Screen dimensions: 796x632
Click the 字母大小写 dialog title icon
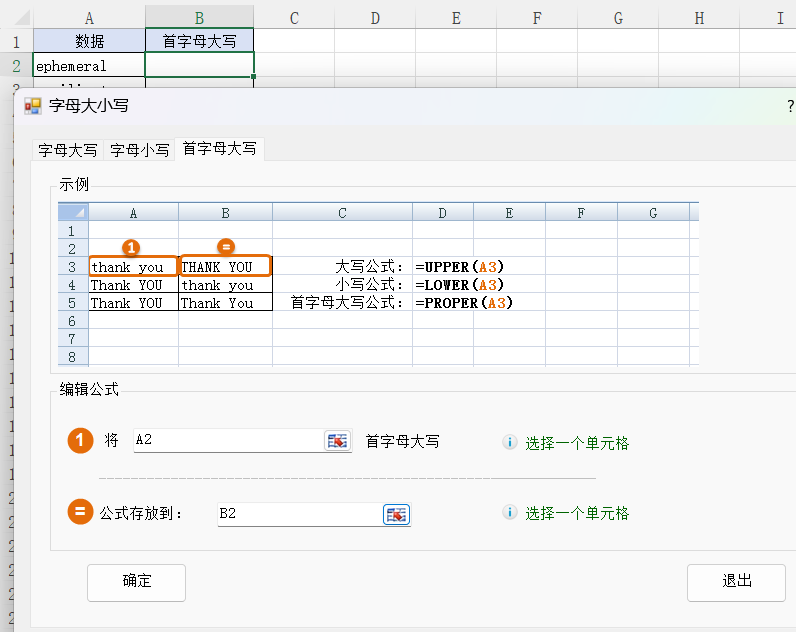pos(33,105)
